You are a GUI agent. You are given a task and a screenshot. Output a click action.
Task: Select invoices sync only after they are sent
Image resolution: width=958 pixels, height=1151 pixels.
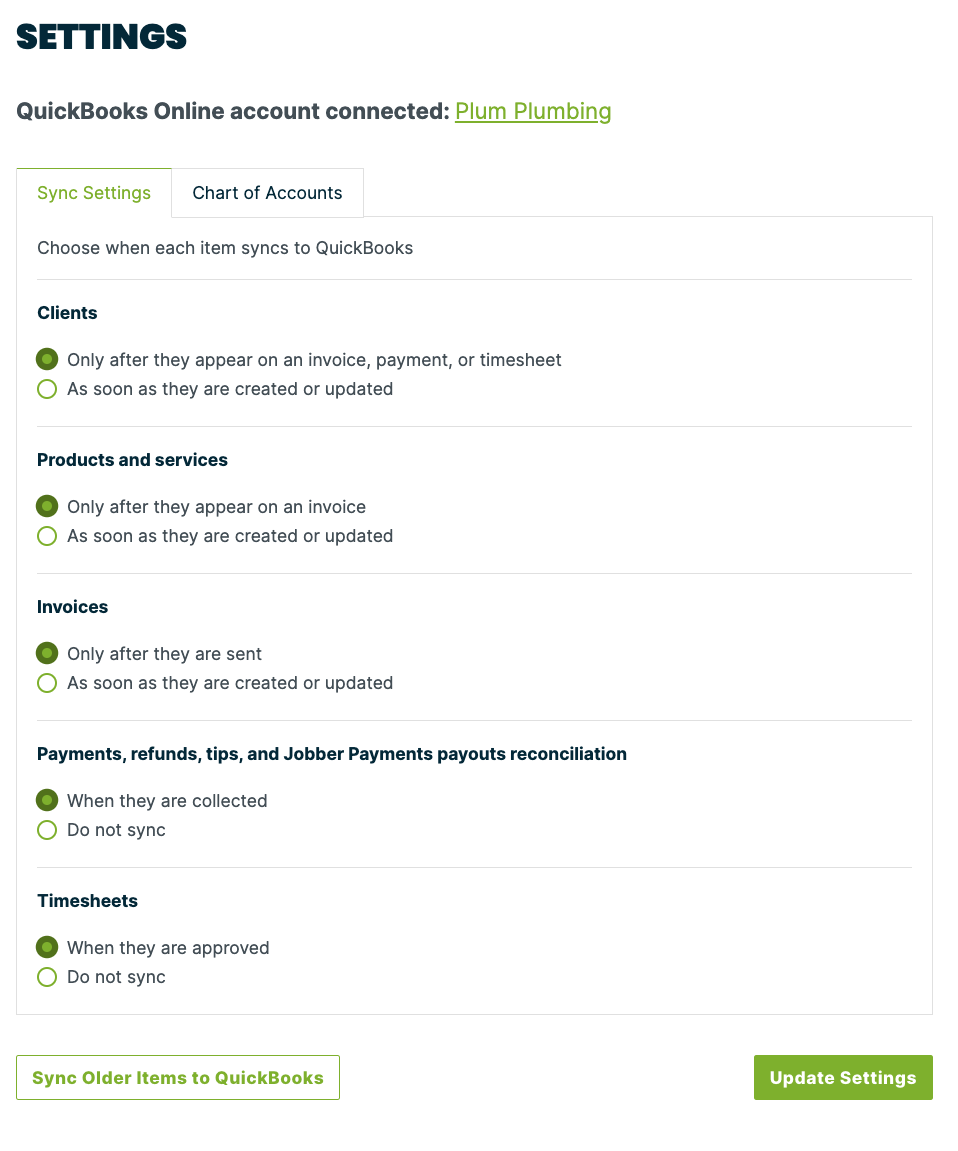click(47, 653)
